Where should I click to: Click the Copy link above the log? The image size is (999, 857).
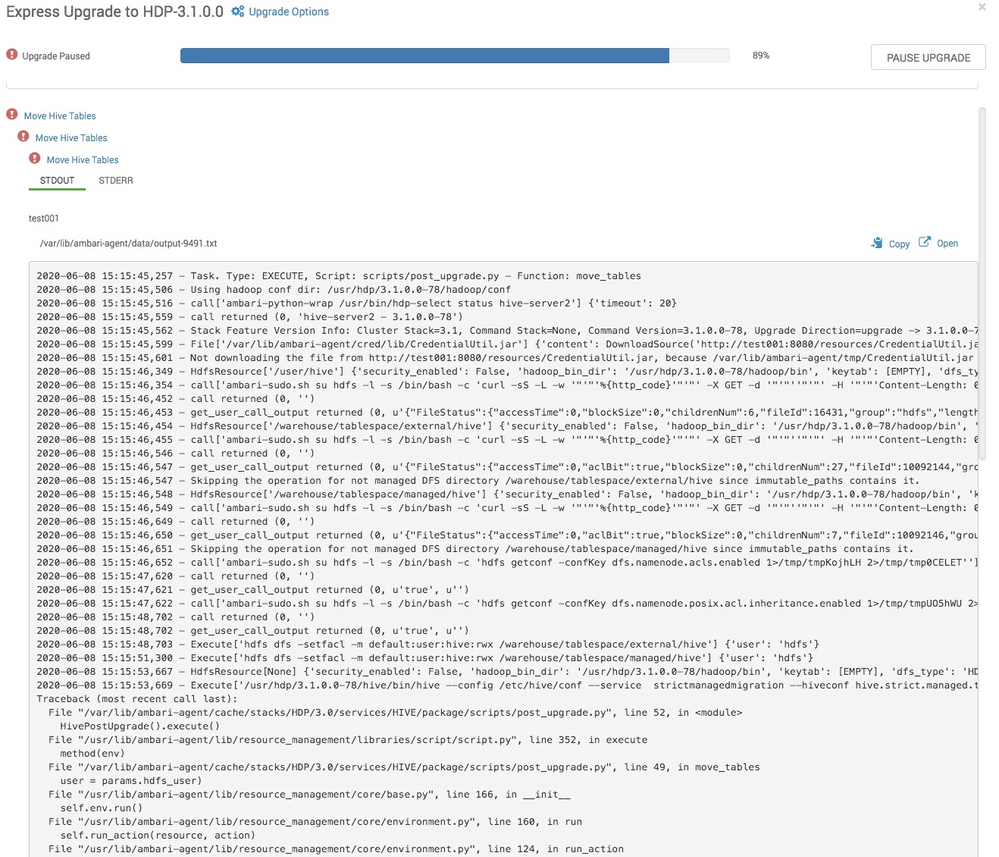pos(899,244)
